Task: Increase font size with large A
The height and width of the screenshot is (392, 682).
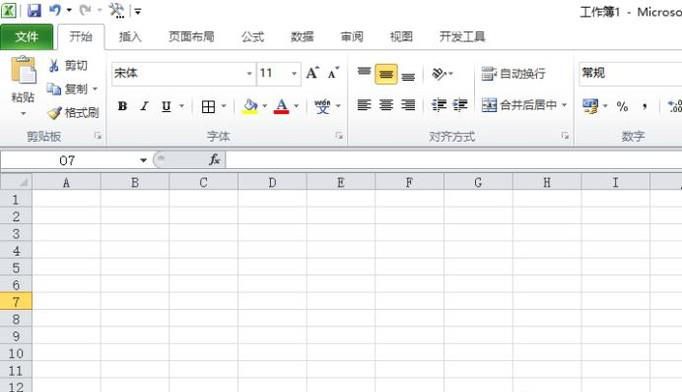Action: pos(312,73)
